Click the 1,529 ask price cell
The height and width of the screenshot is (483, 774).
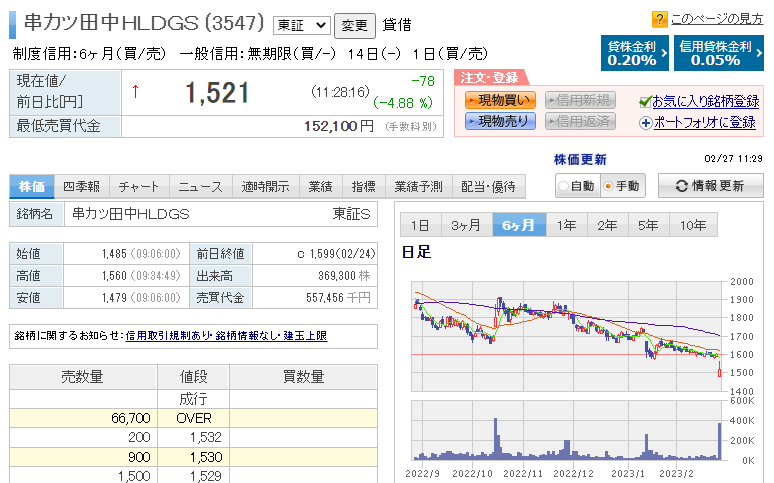193,476
